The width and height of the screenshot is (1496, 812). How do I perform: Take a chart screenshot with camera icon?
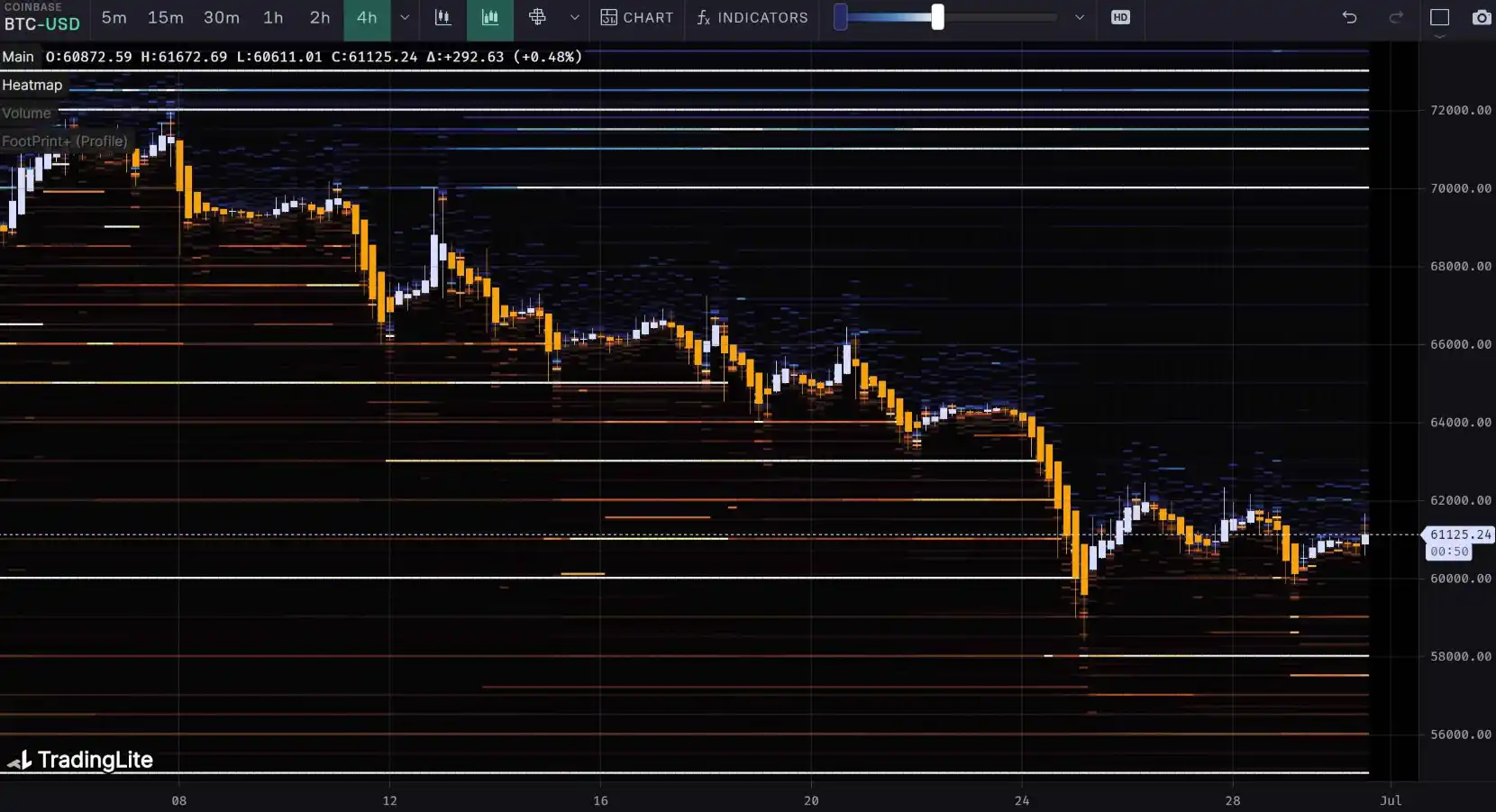(1481, 18)
